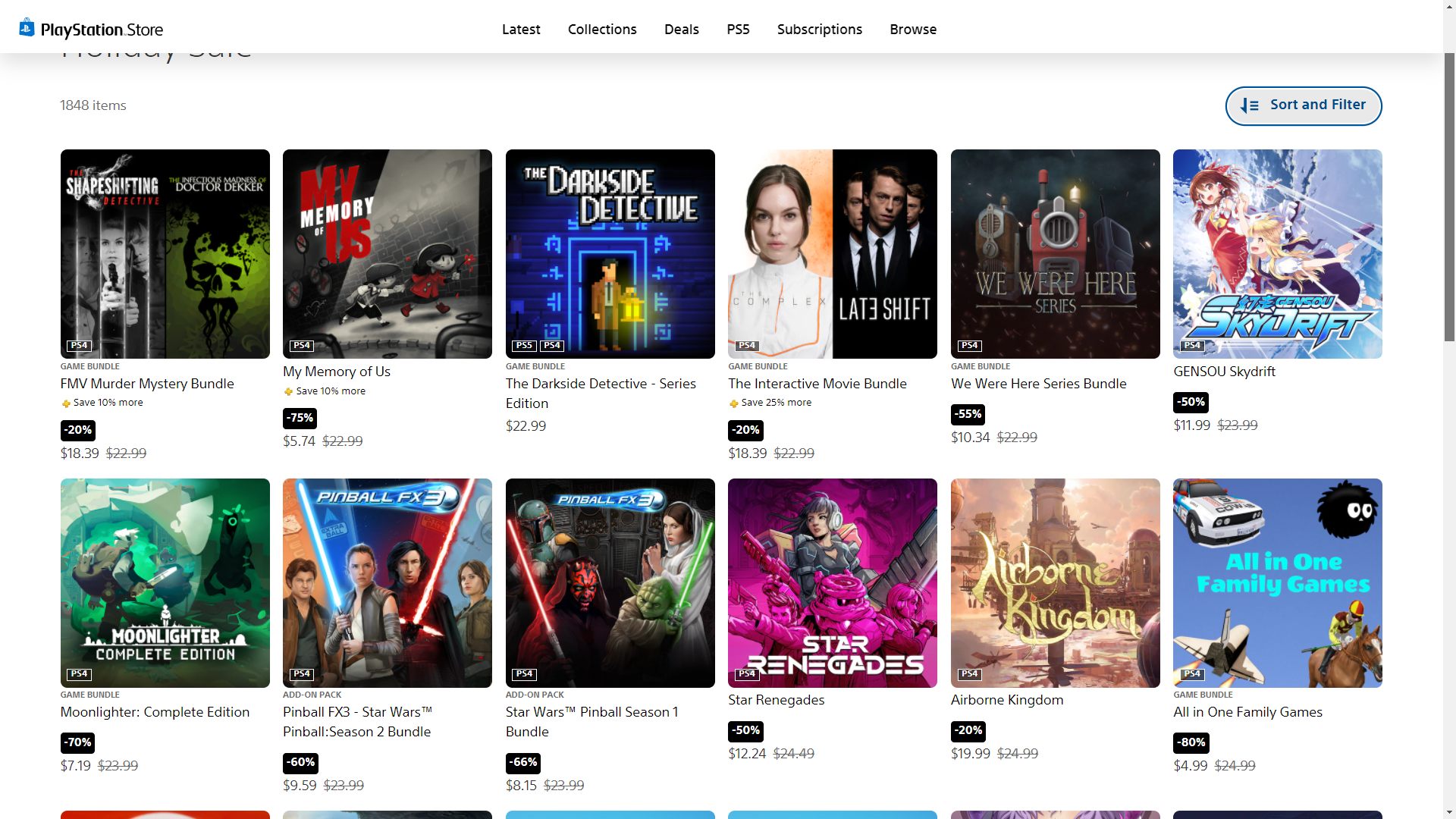Image resolution: width=1456 pixels, height=819 pixels.
Task: Click the PS5 badge on The Darkside Detective cover
Action: coord(523,346)
